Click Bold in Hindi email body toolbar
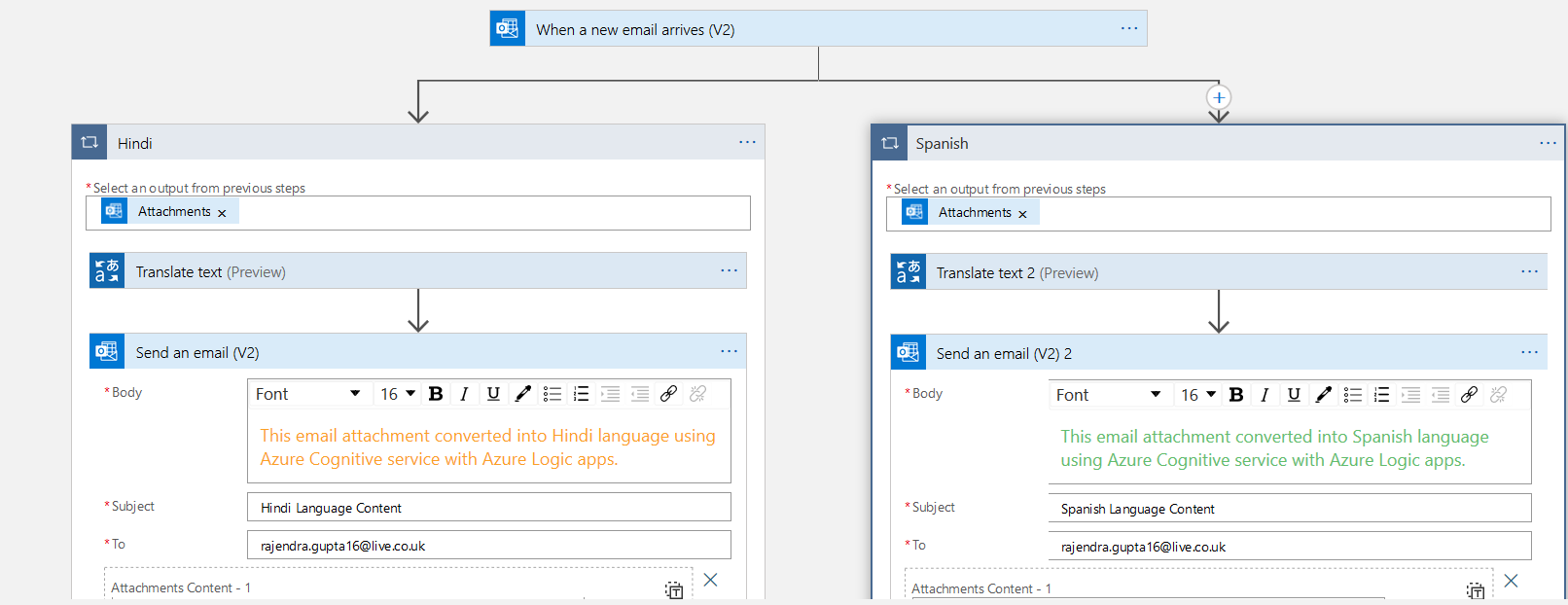1568x605 pixels. tap(436, 394)
